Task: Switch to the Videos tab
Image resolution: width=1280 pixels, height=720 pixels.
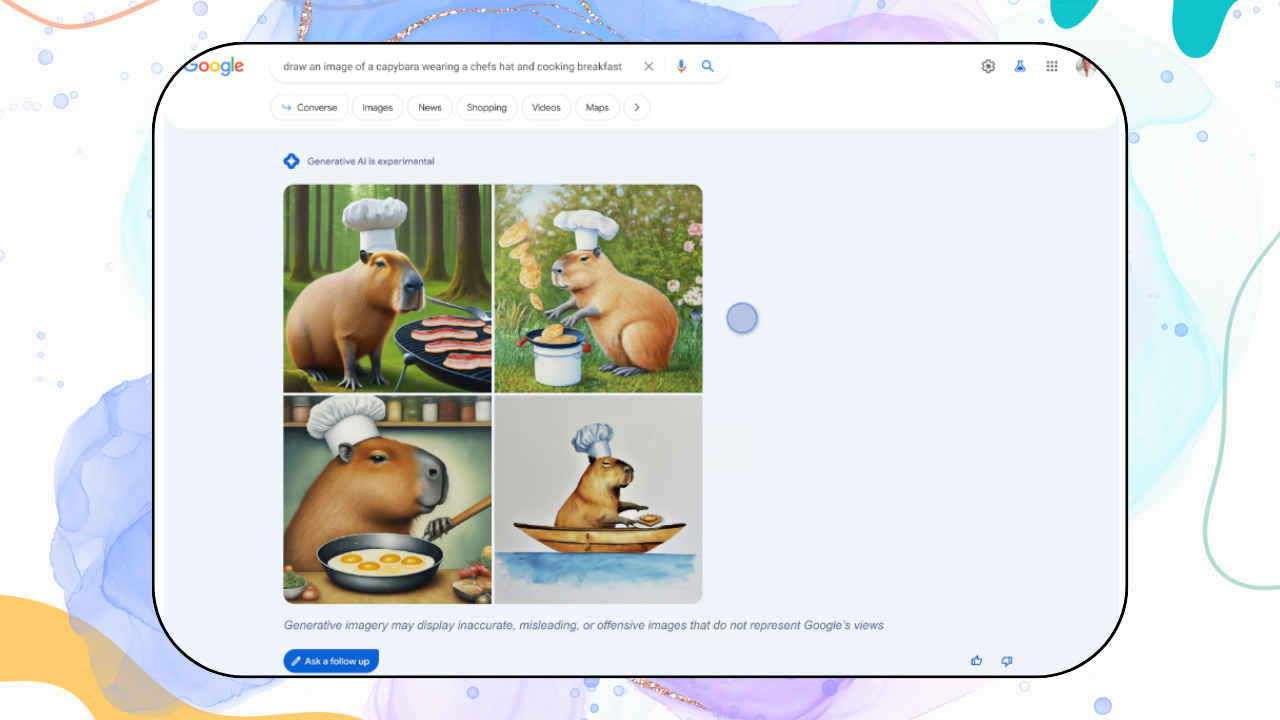Action: pos(546,107)
